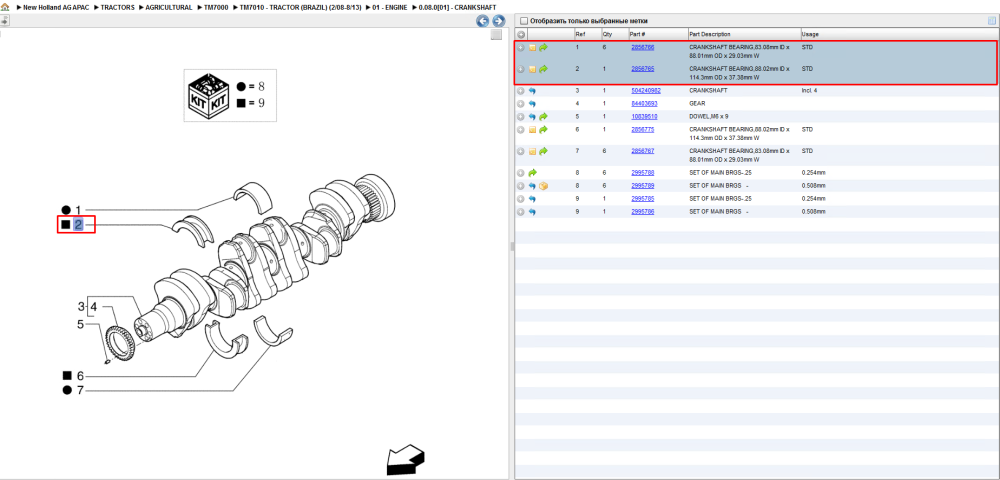Select callout 6 in the diagram
This screenshot has width=1000, height=480.
point(80,376)
